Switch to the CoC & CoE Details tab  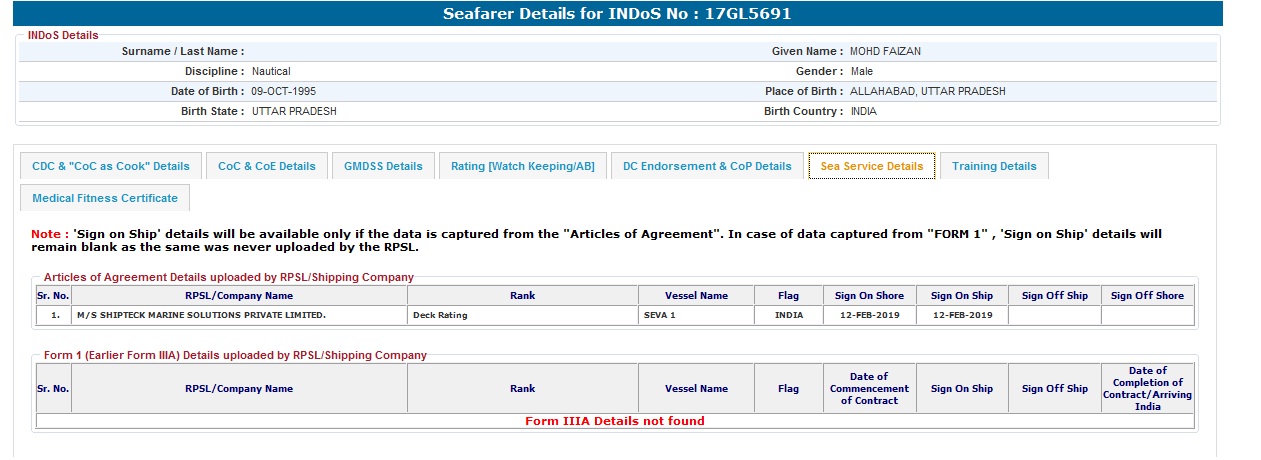tap(266, 166)
